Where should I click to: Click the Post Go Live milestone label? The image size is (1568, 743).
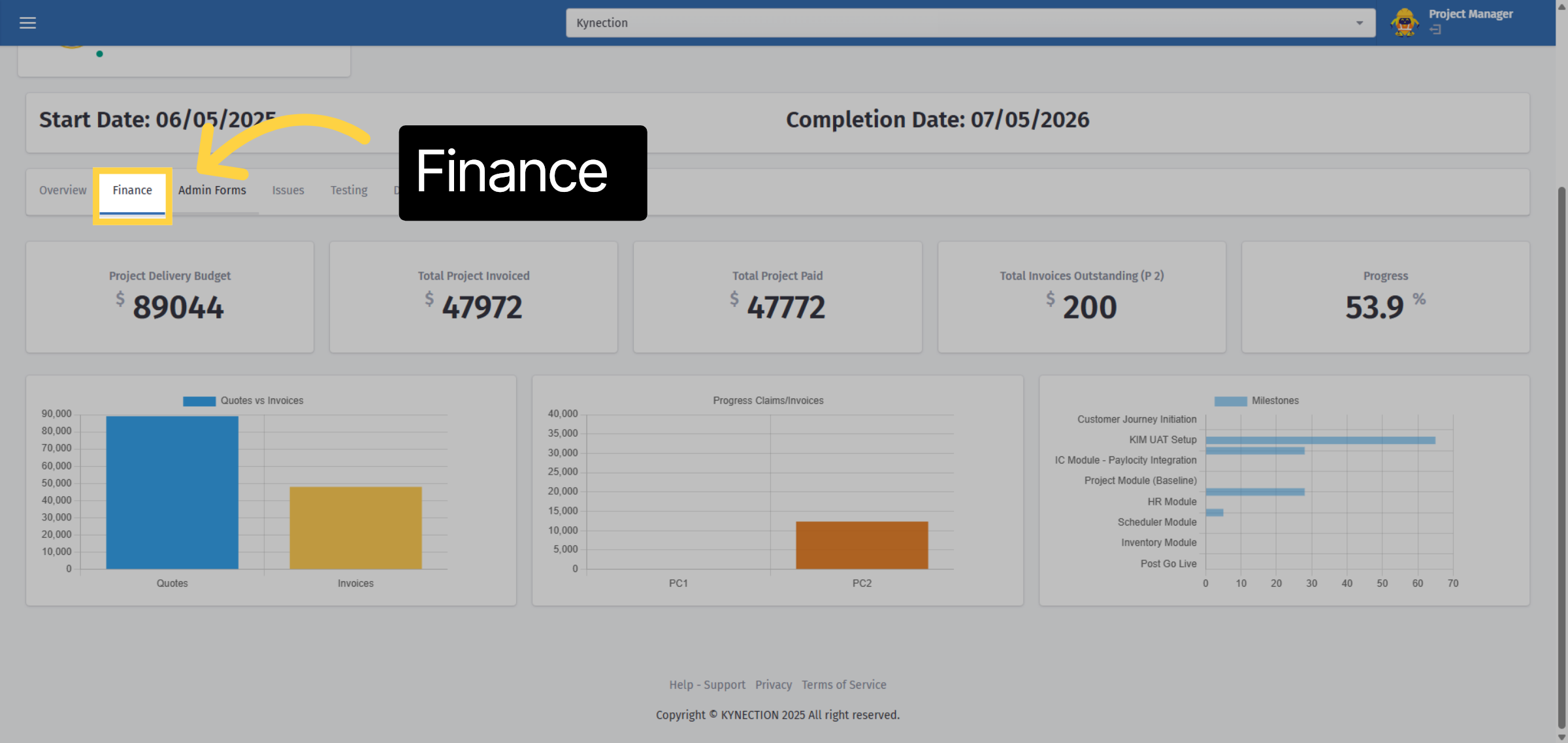click(1168, 563)
